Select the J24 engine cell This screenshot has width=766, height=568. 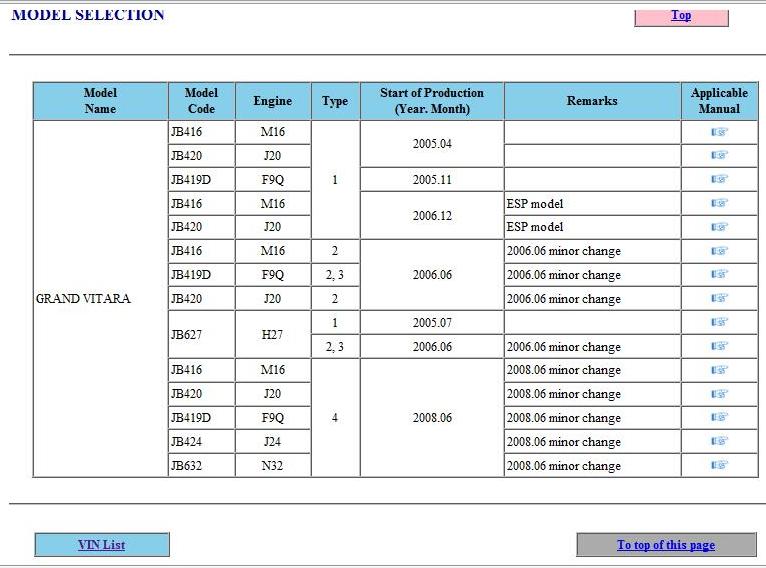click(x=273, y=442)
